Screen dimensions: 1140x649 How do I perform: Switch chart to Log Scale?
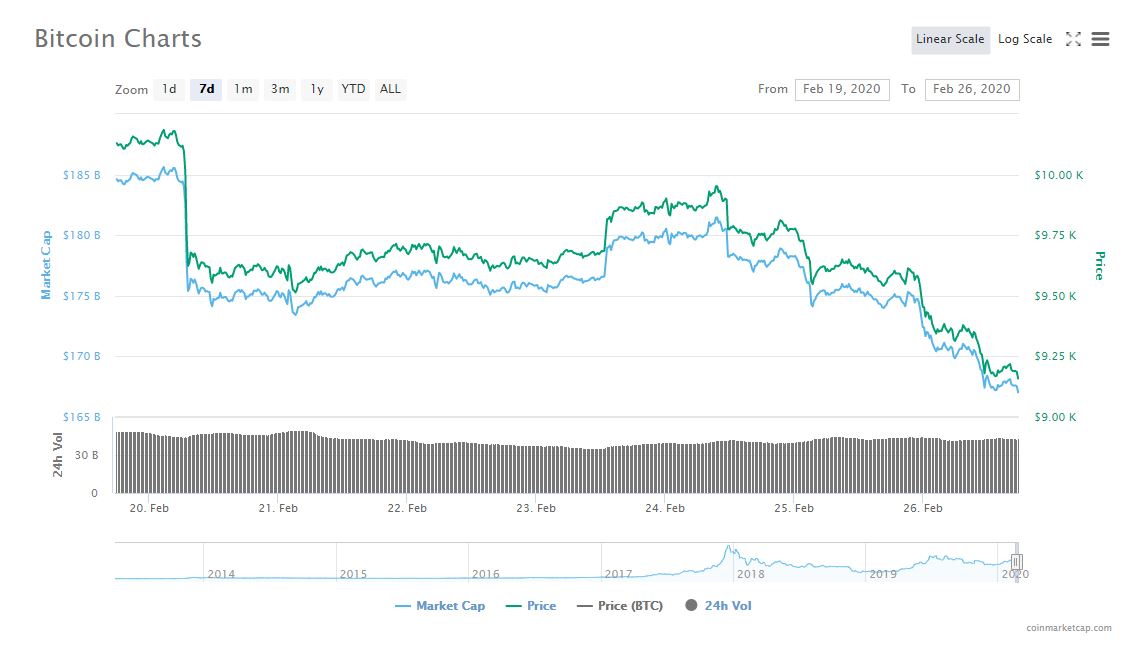pyautogui.click(x=1025, y=39)
